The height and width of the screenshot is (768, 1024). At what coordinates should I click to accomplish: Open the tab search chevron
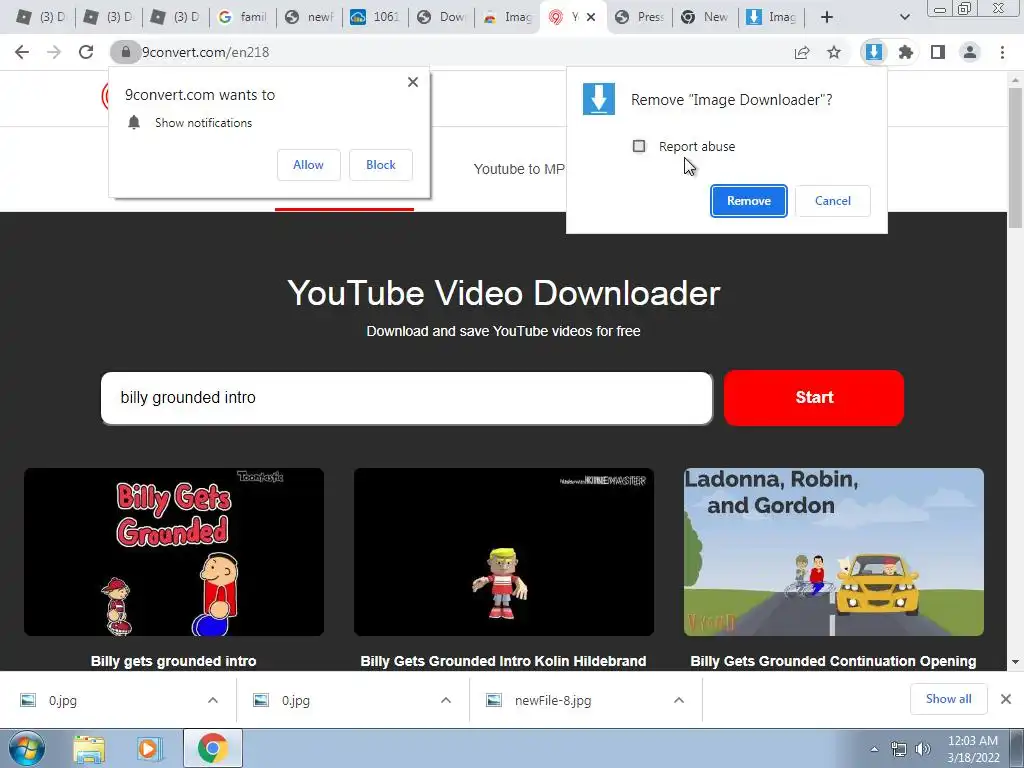click(904, 17)
